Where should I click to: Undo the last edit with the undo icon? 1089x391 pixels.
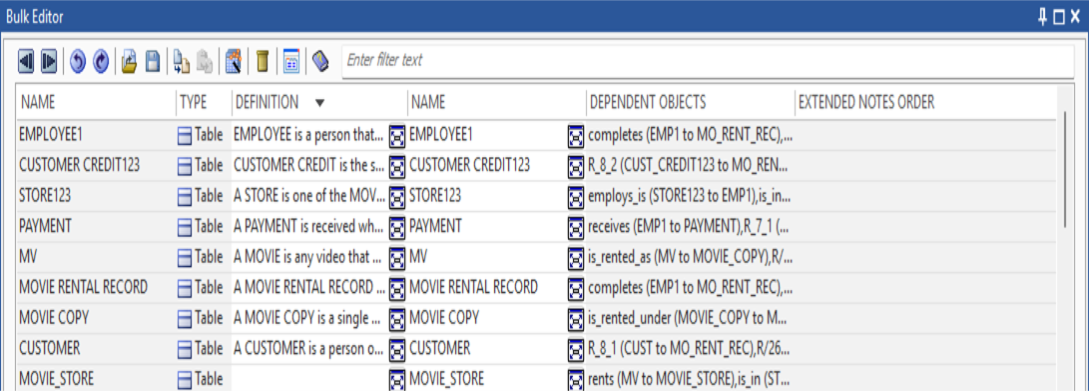tap(78, 62)
